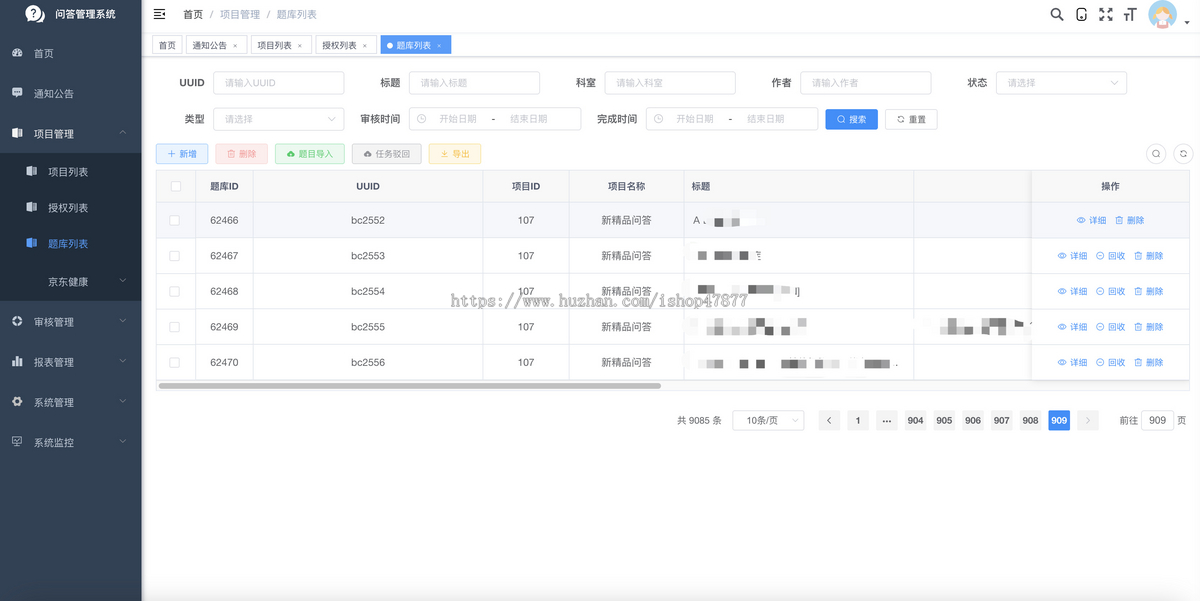Image resolution: width=1200 pixels, height=601 pixels.
Task: Click the 重置 button
Action: 911,119
